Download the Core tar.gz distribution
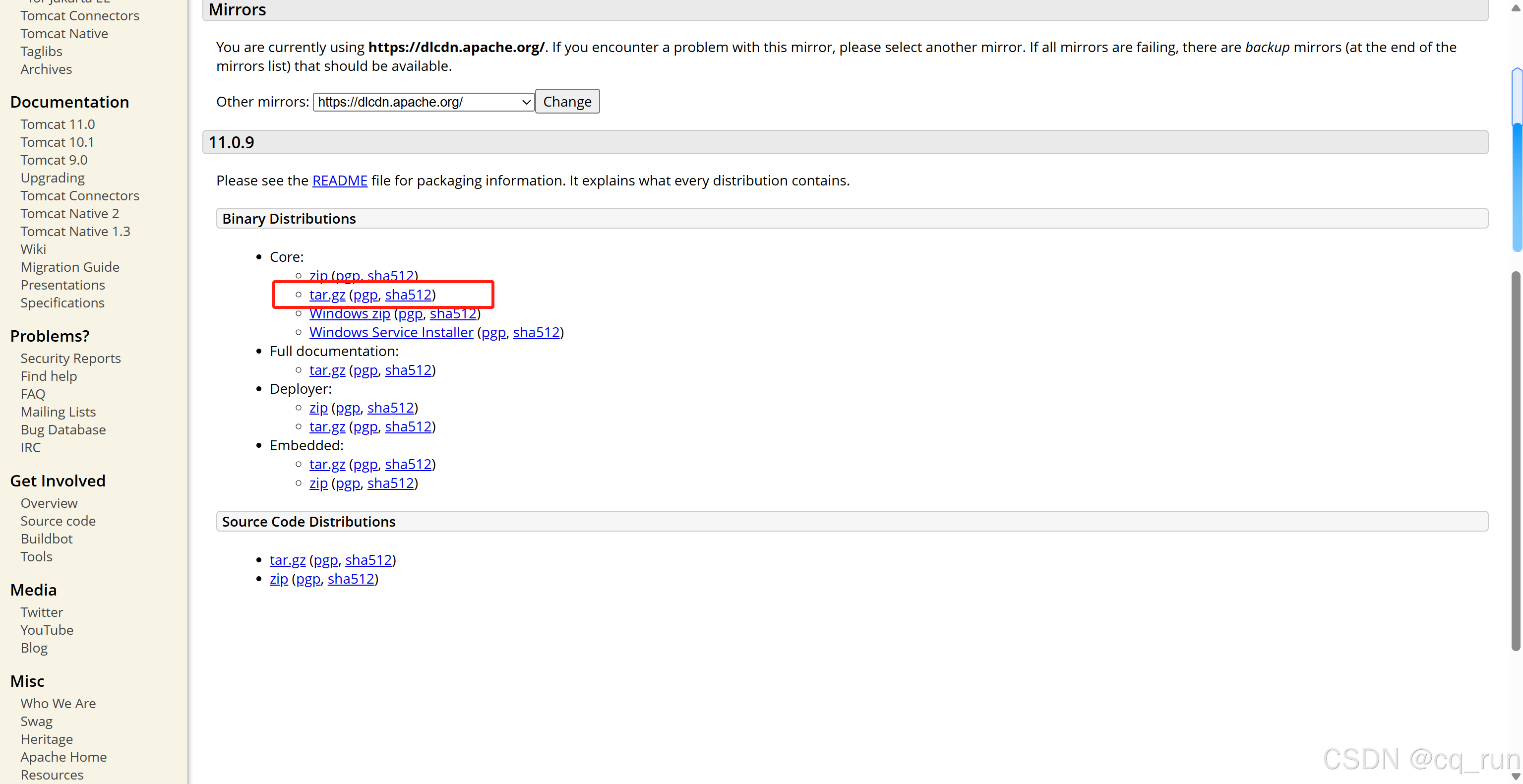The height and width of the screenshot is (784, 1523). pyautogui.click(x=327, y=295)
